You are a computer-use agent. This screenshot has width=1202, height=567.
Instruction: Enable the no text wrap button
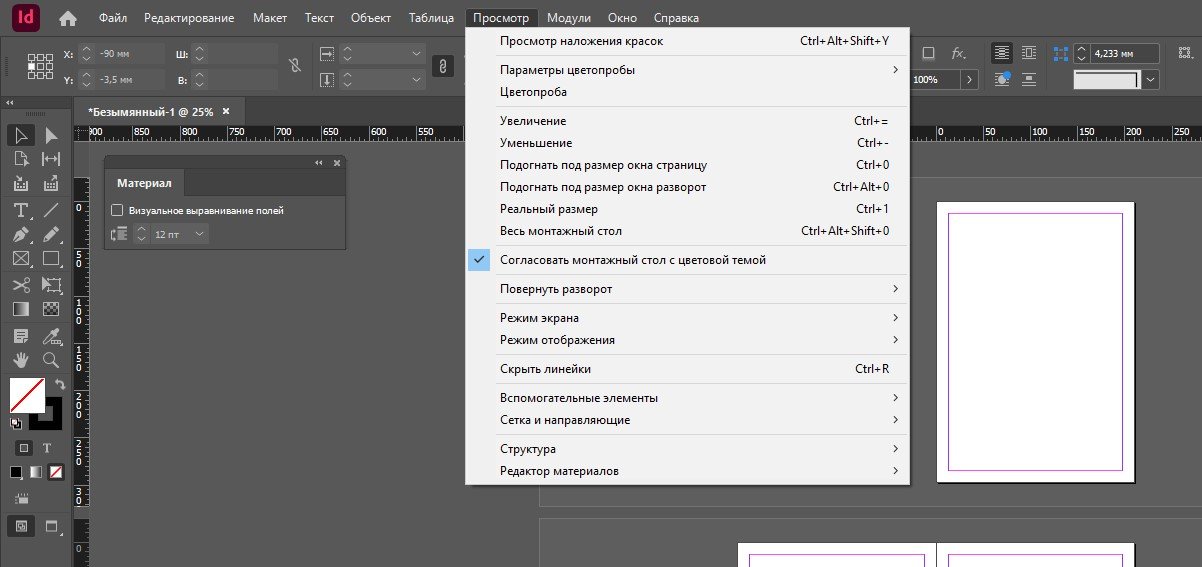coord(1002,53)
